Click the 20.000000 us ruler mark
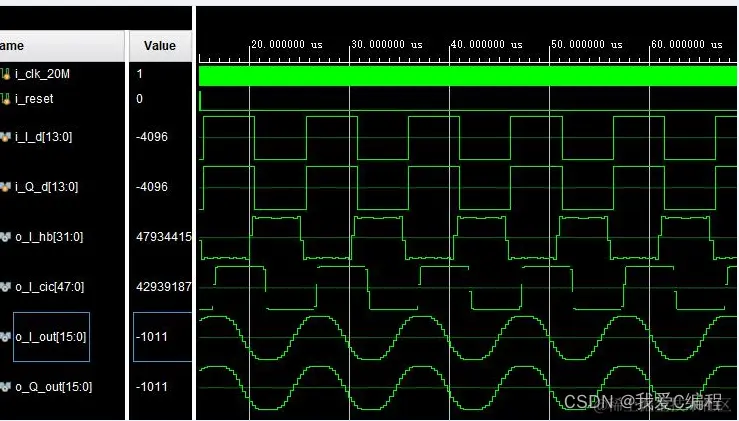The height and width of the screenshot is (421, 739). coord(287,45)
